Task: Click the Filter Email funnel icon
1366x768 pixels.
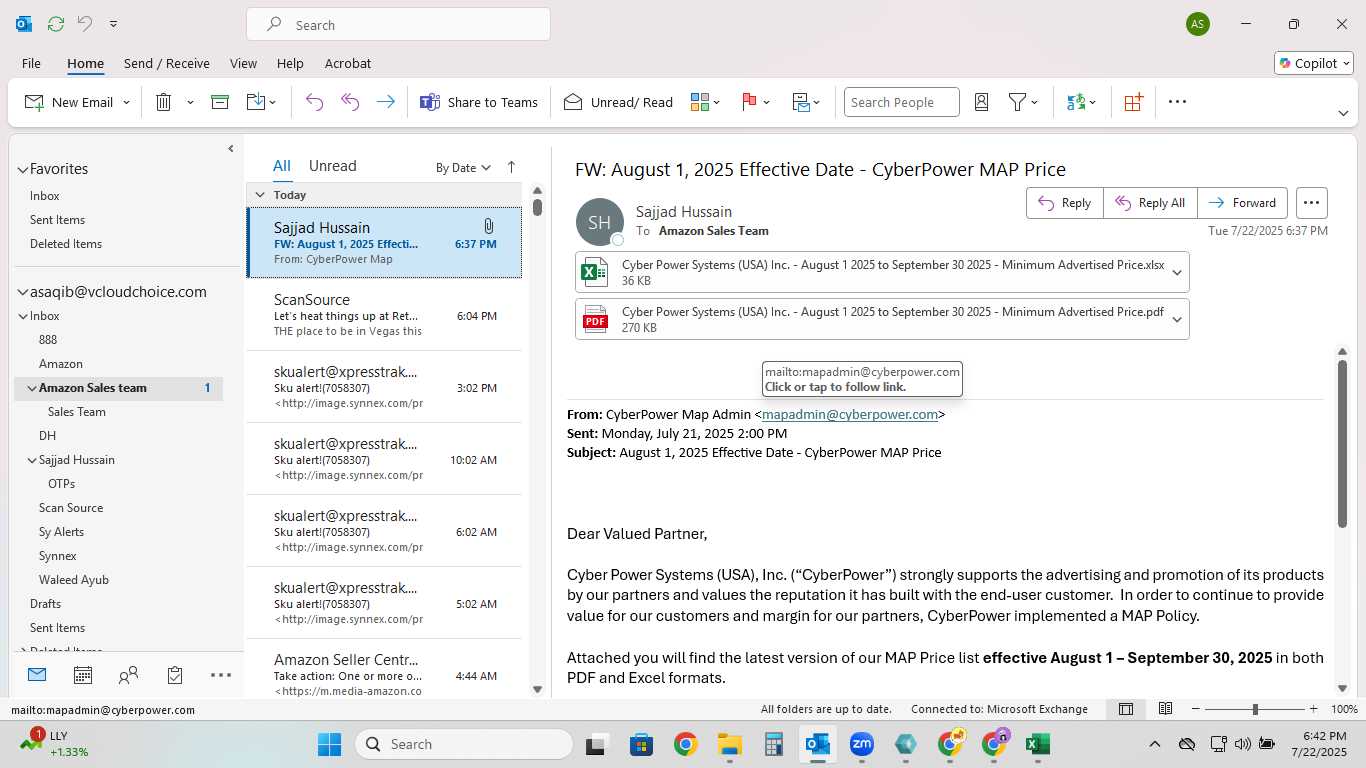Action: click(1017, 102)
